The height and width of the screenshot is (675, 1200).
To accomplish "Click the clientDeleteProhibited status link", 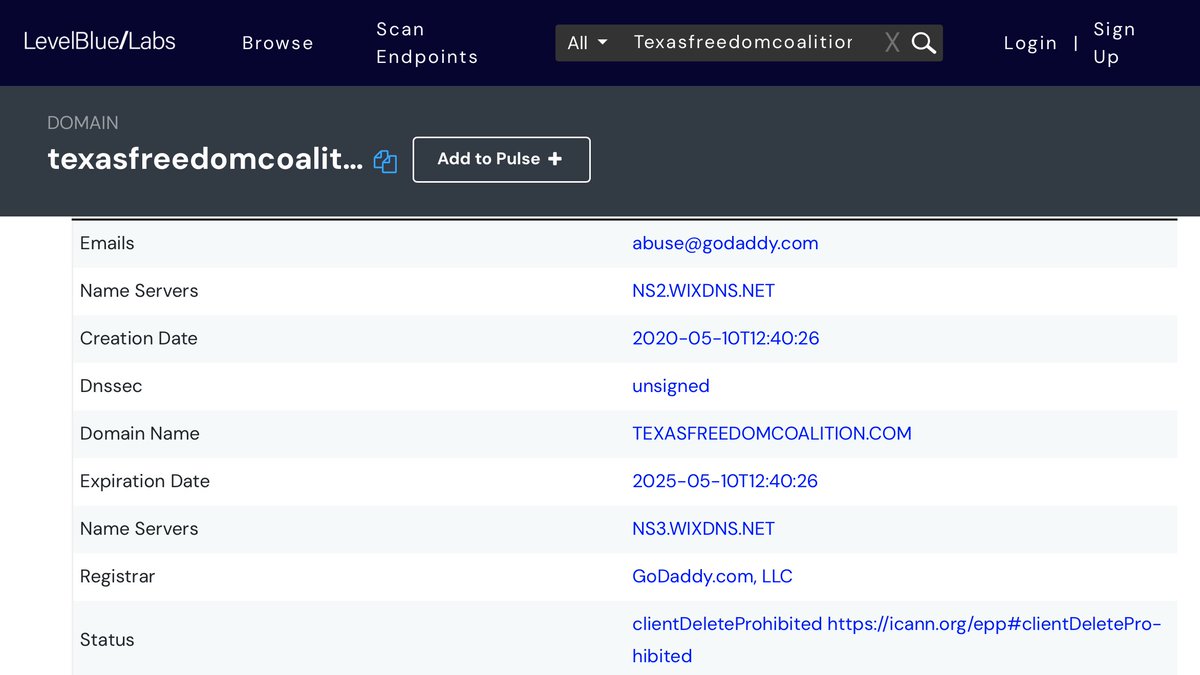I will point(726,624).
